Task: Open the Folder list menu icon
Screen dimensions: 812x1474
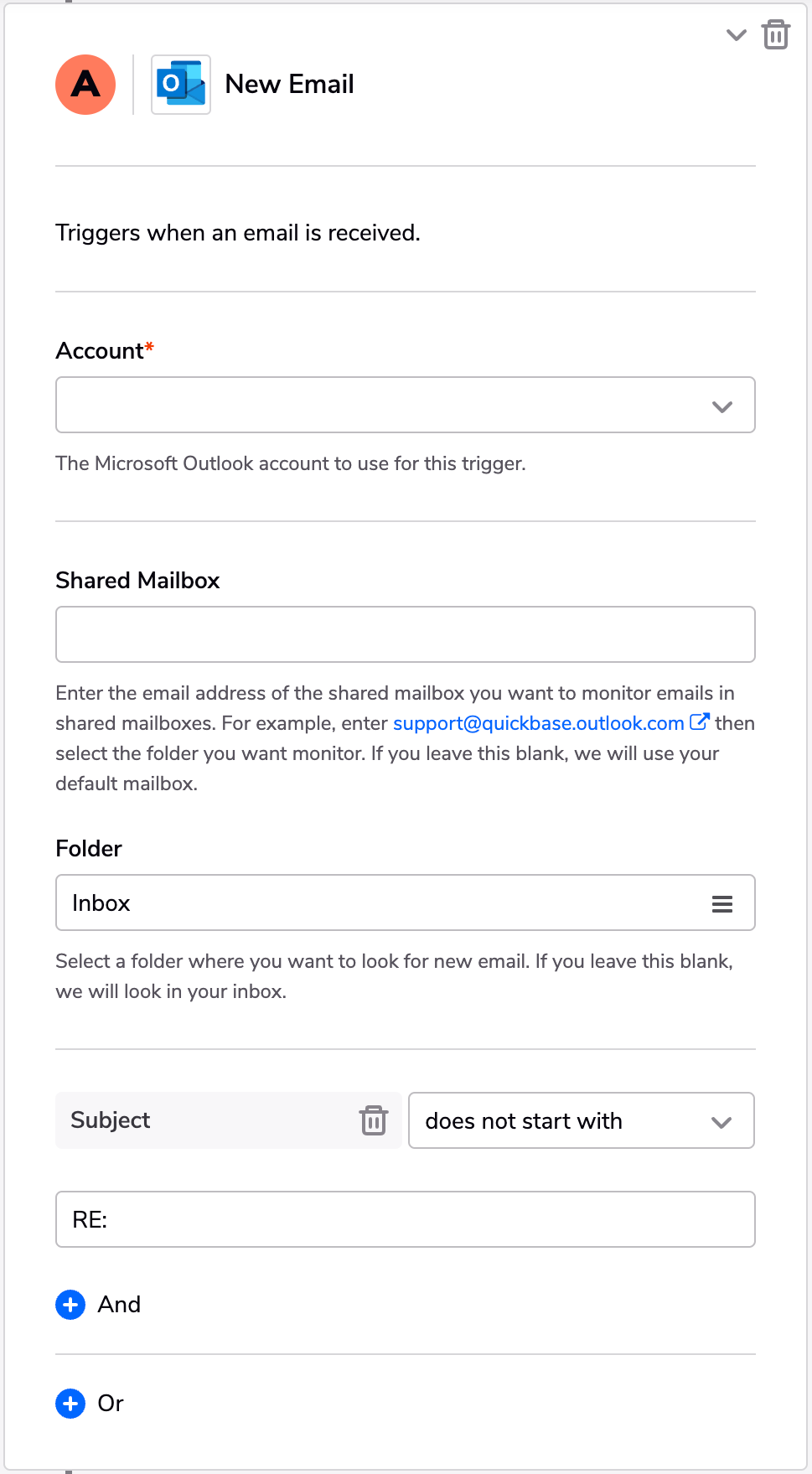Action: click(721, 903)
